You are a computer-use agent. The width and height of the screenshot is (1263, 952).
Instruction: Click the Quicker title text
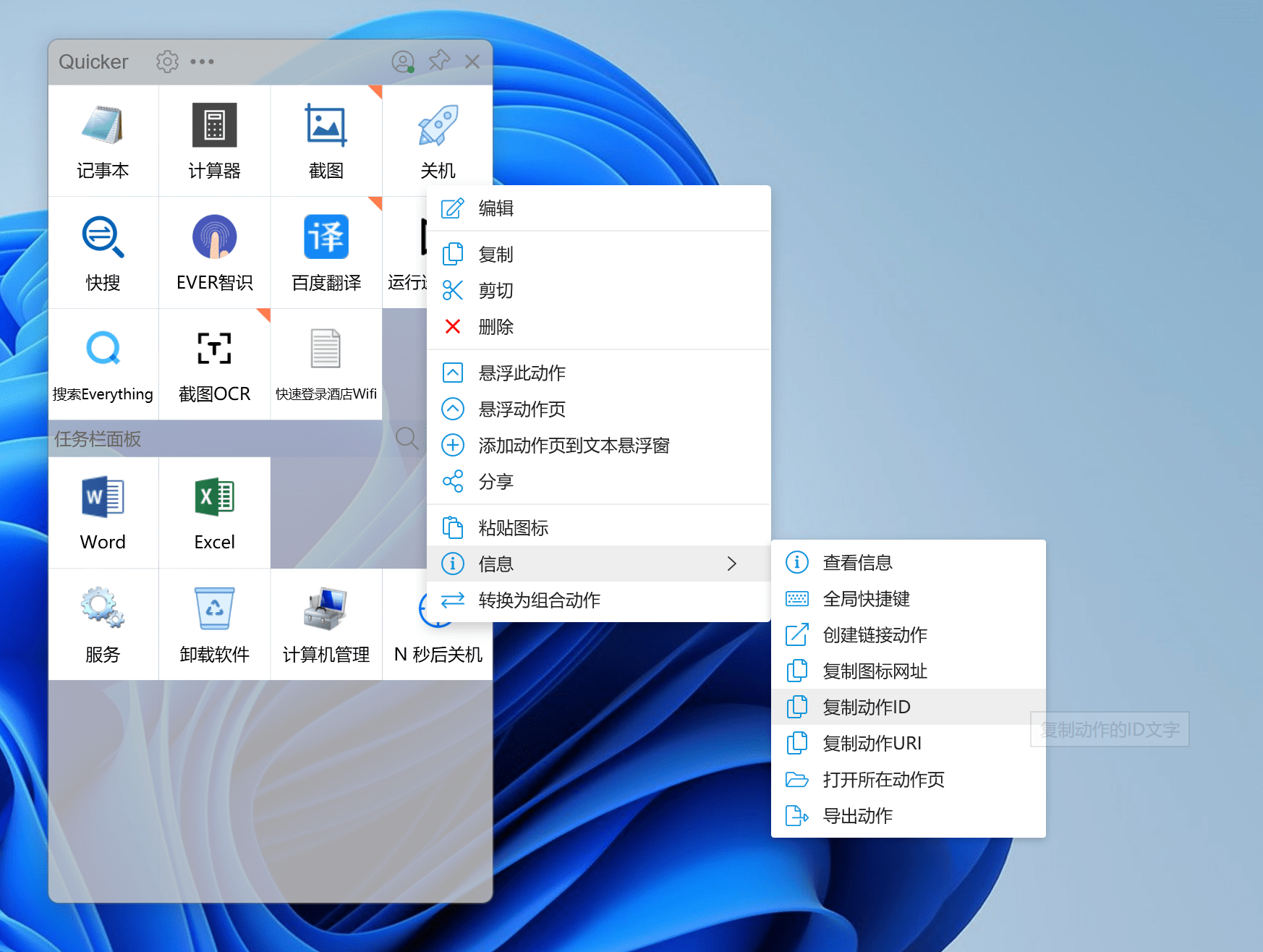tap(93, 61)
